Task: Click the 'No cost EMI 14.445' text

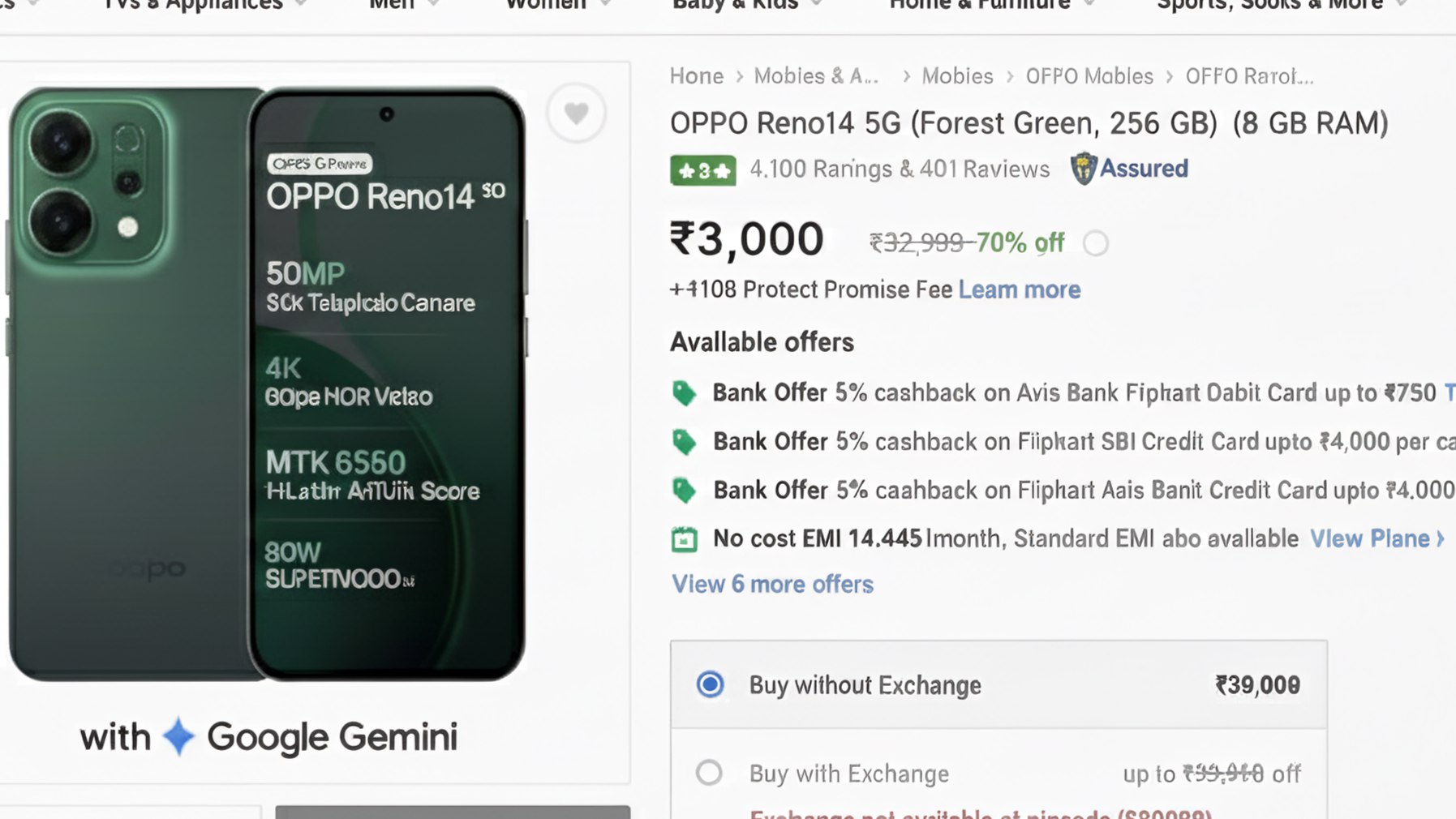Action: (x=818, y=538)
